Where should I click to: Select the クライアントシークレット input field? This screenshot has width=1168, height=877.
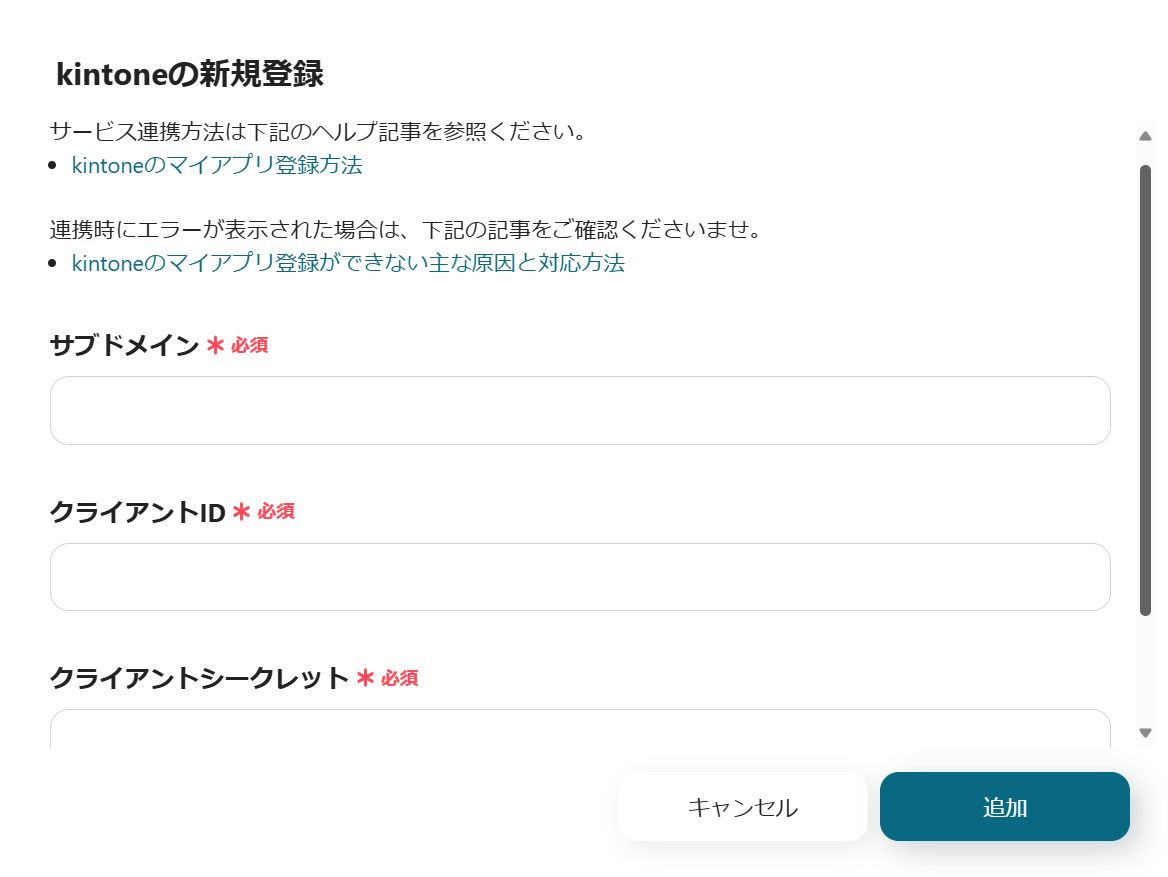(x=580, y=730)
